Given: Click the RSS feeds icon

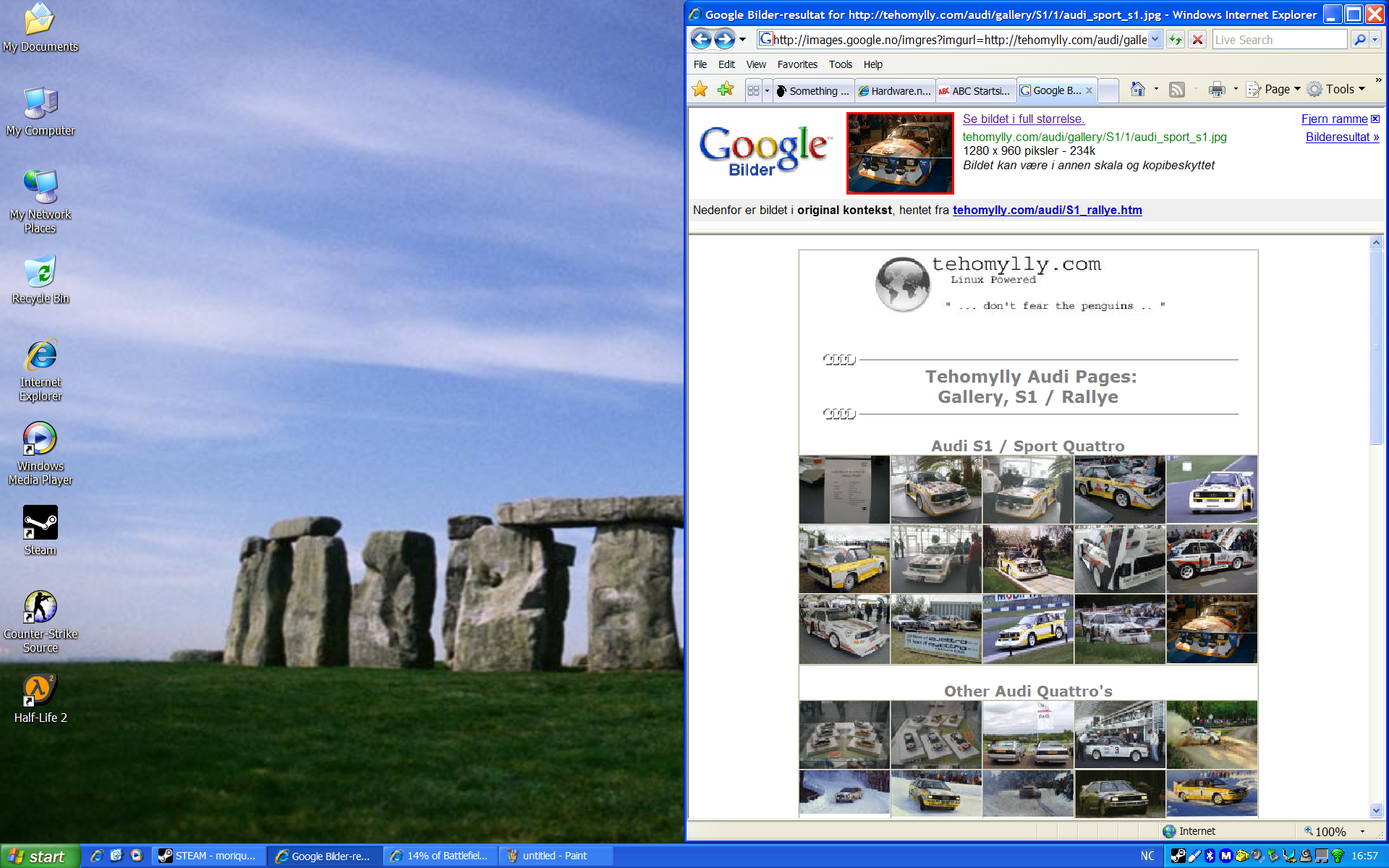Looking at the screenshot, I should pos(1177,89).
